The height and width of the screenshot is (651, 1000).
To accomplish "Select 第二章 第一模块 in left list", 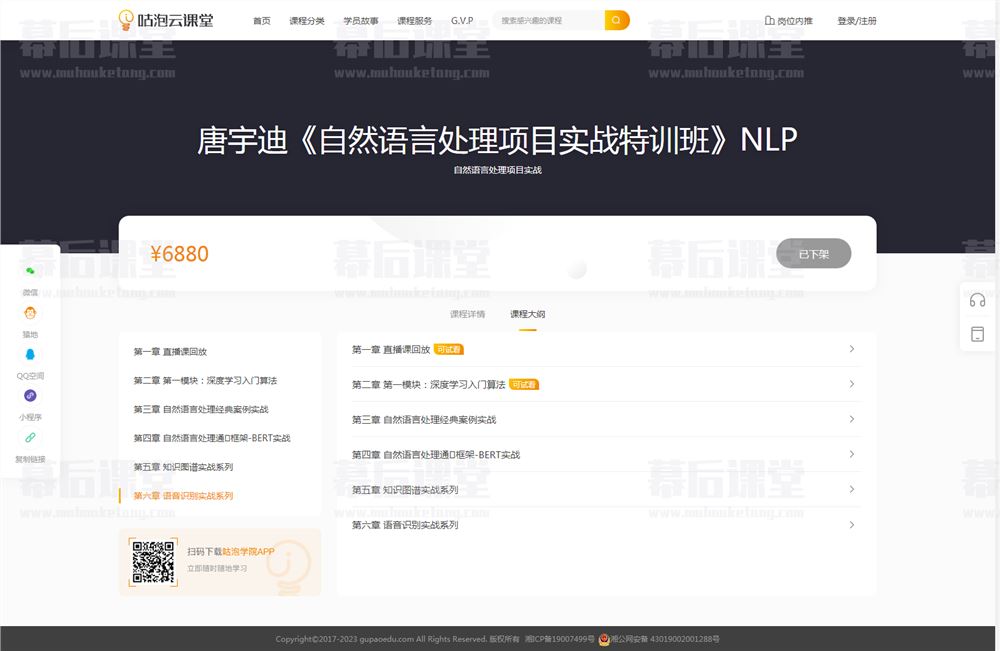I will (x=205, y=381).
